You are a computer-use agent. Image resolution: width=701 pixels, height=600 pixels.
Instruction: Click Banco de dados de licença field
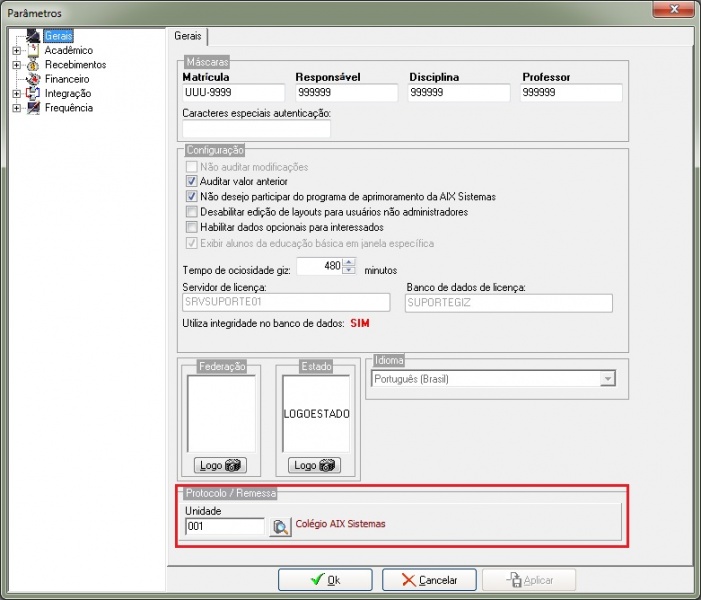[509, 303]
